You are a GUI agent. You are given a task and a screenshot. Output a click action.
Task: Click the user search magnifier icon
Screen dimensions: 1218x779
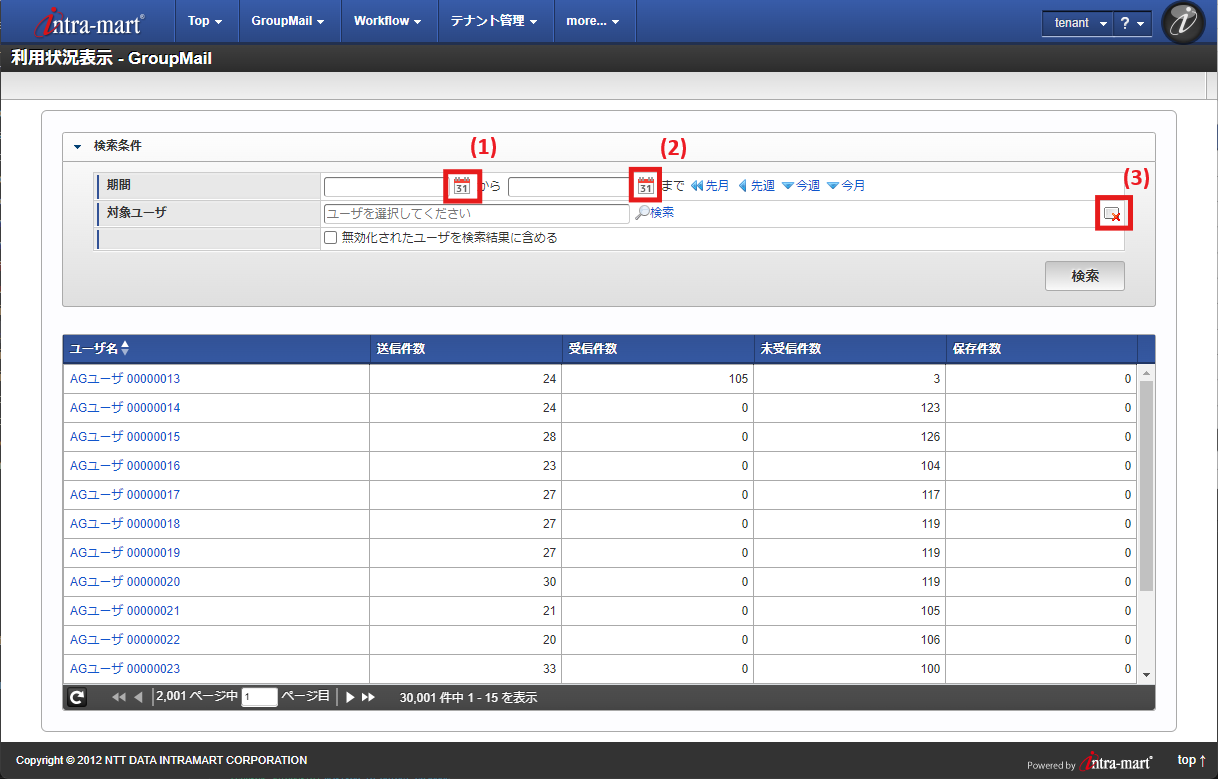pos(643,213)
